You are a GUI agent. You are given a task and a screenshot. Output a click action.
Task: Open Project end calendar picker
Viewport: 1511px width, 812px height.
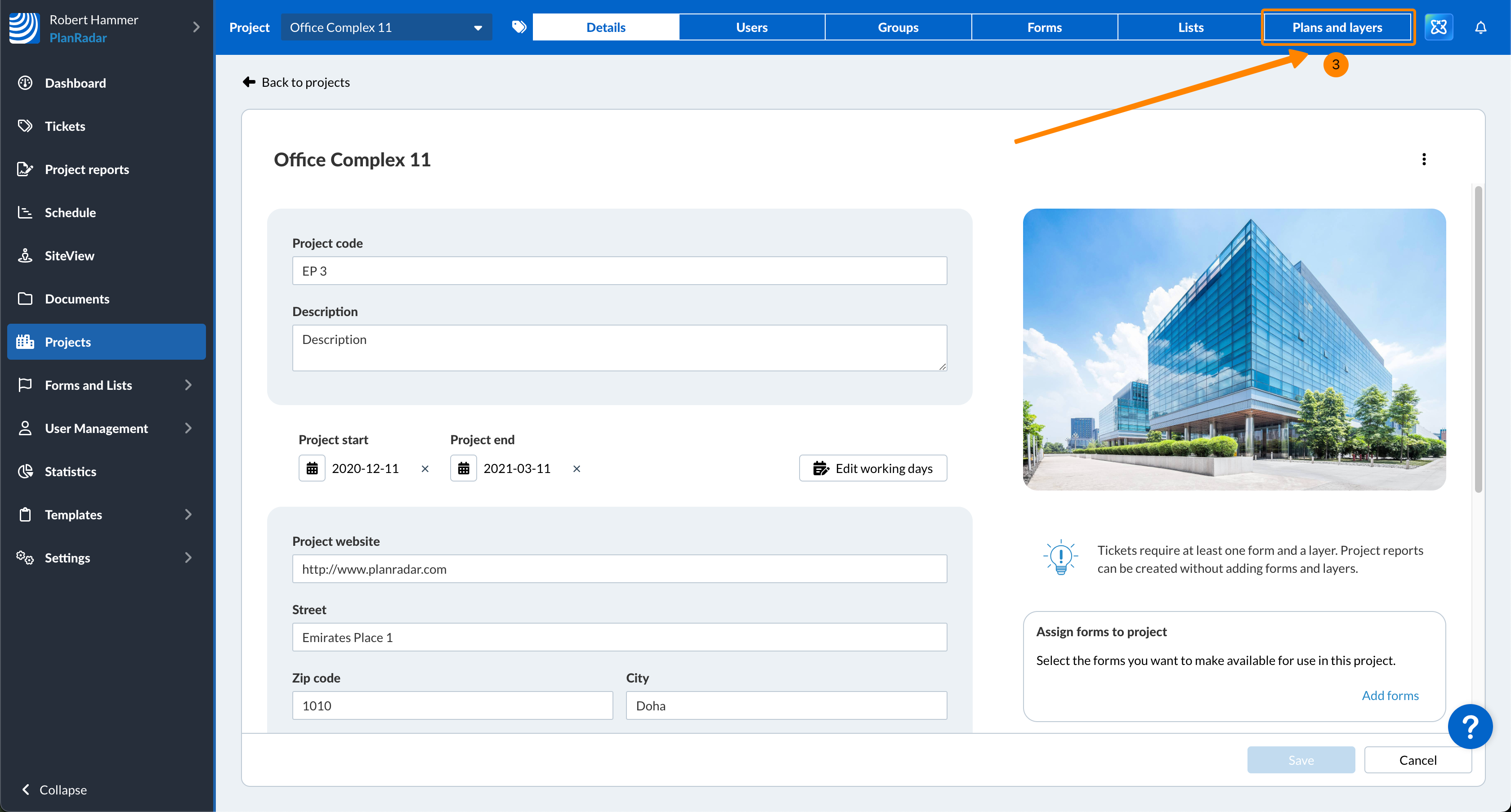(463, 468)
